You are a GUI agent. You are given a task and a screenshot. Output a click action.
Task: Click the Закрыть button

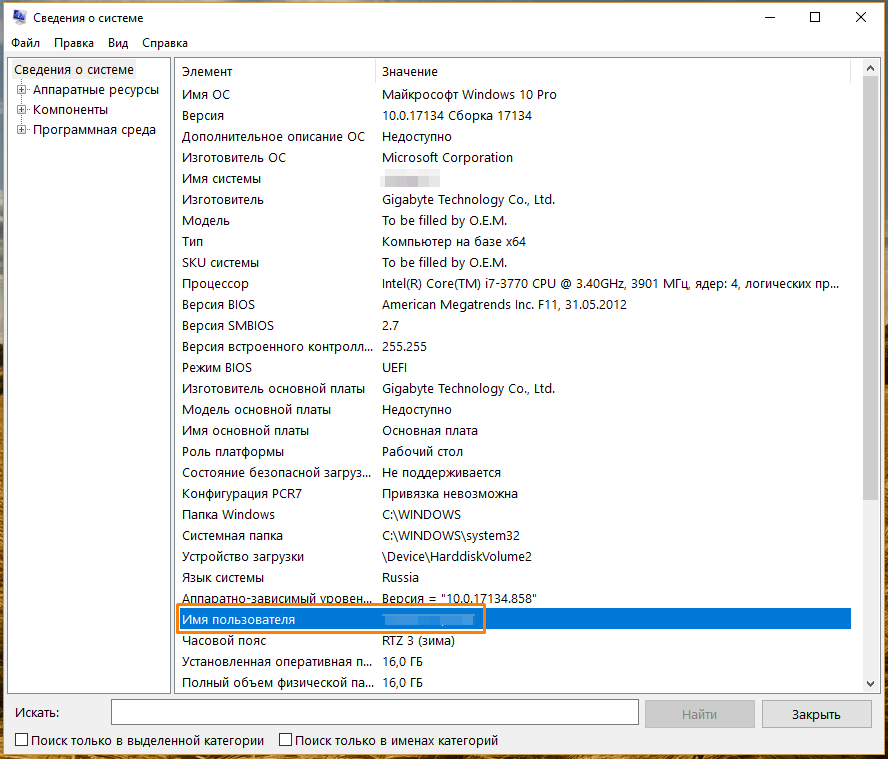pyautogui.click(x=816, y=714)
